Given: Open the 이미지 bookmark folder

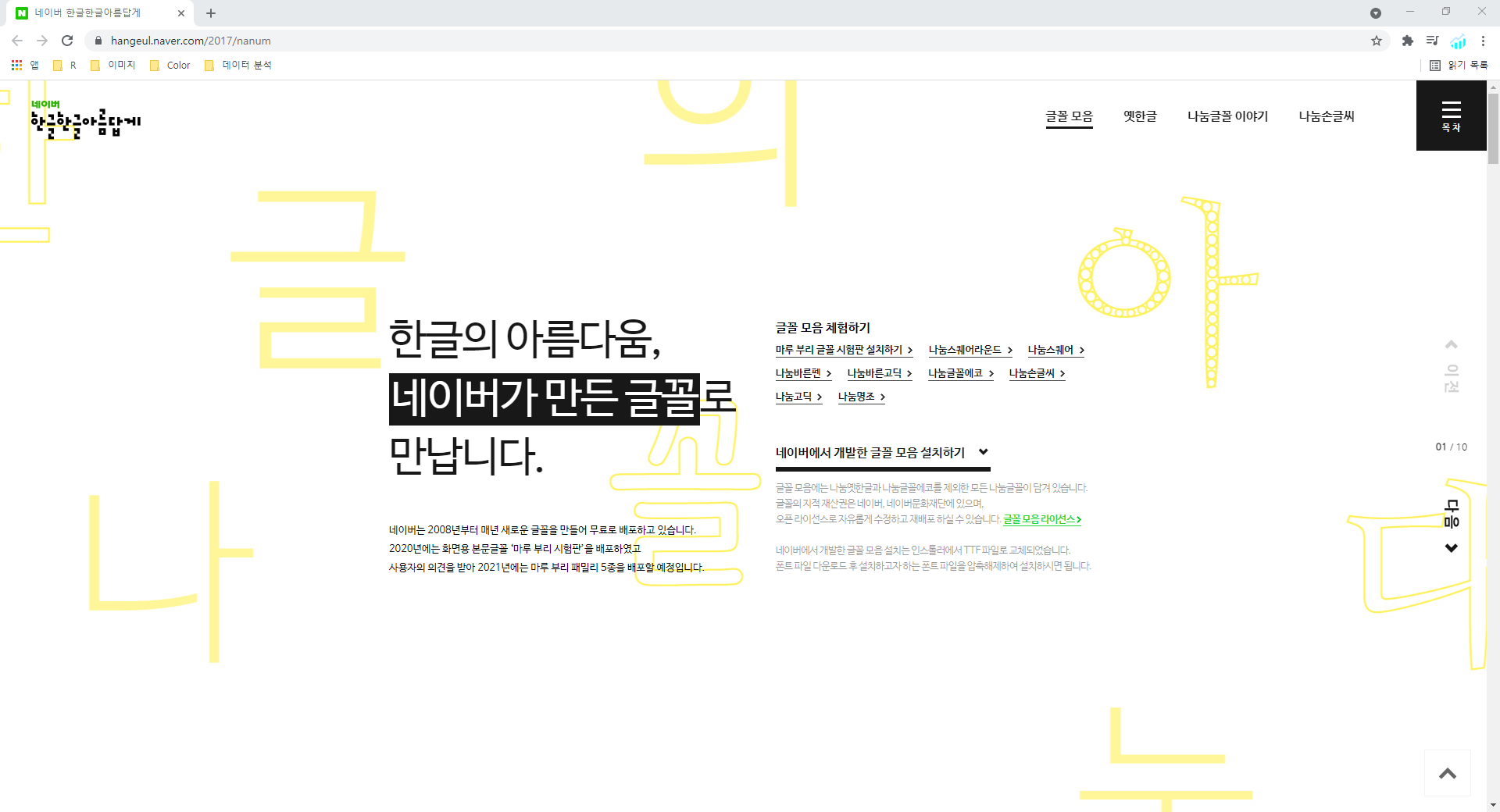Looking at the screenshot, I should 113,65.
